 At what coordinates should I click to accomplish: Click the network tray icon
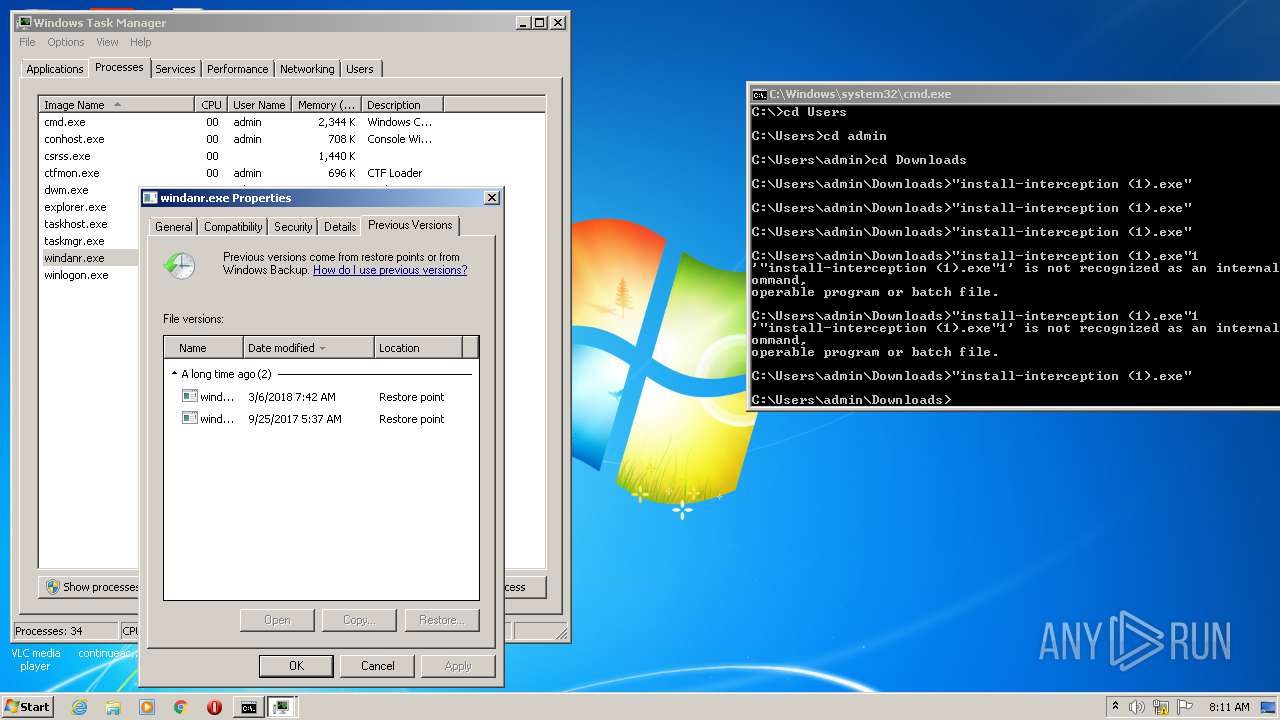coord(1161,707)
